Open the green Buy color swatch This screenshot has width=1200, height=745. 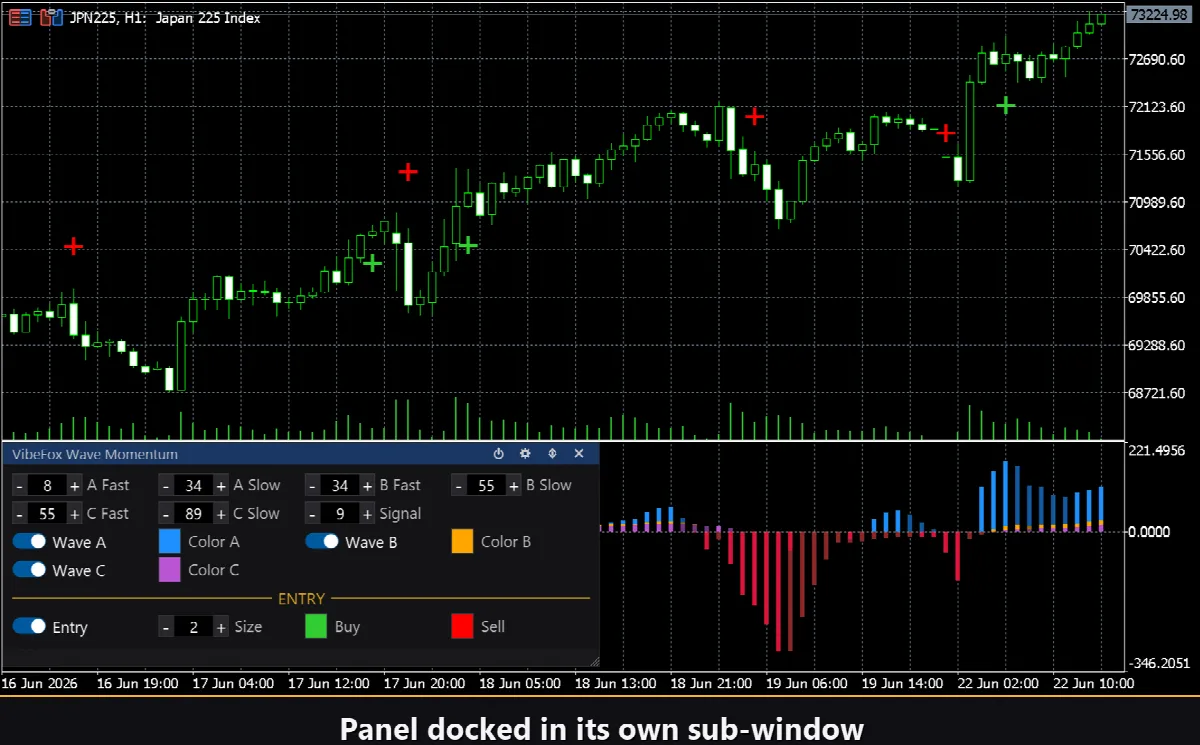pyautogui.click(x=316, y=627)
